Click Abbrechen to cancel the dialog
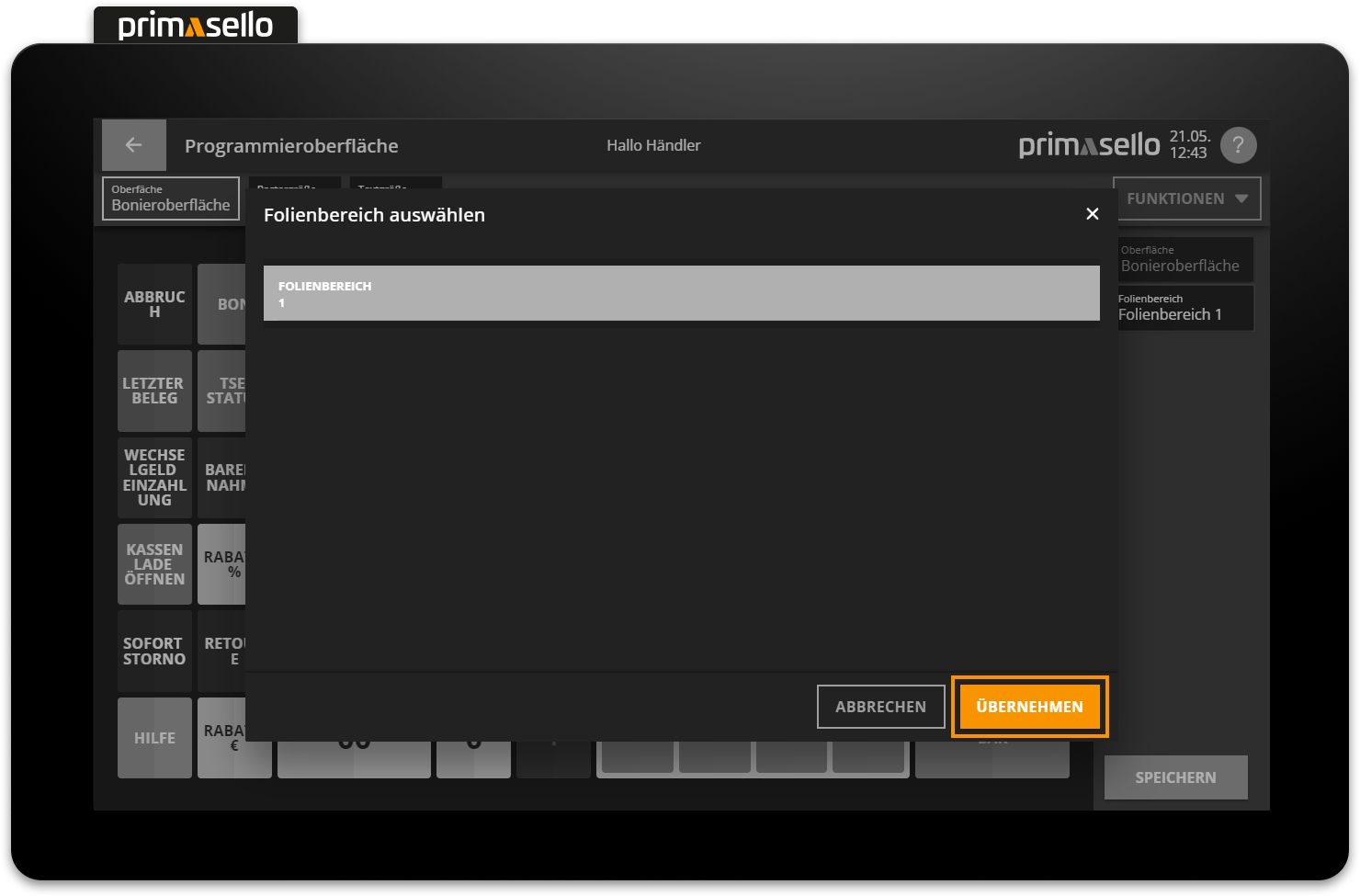This screenshot has height=896, width=1360. (880, 707)
